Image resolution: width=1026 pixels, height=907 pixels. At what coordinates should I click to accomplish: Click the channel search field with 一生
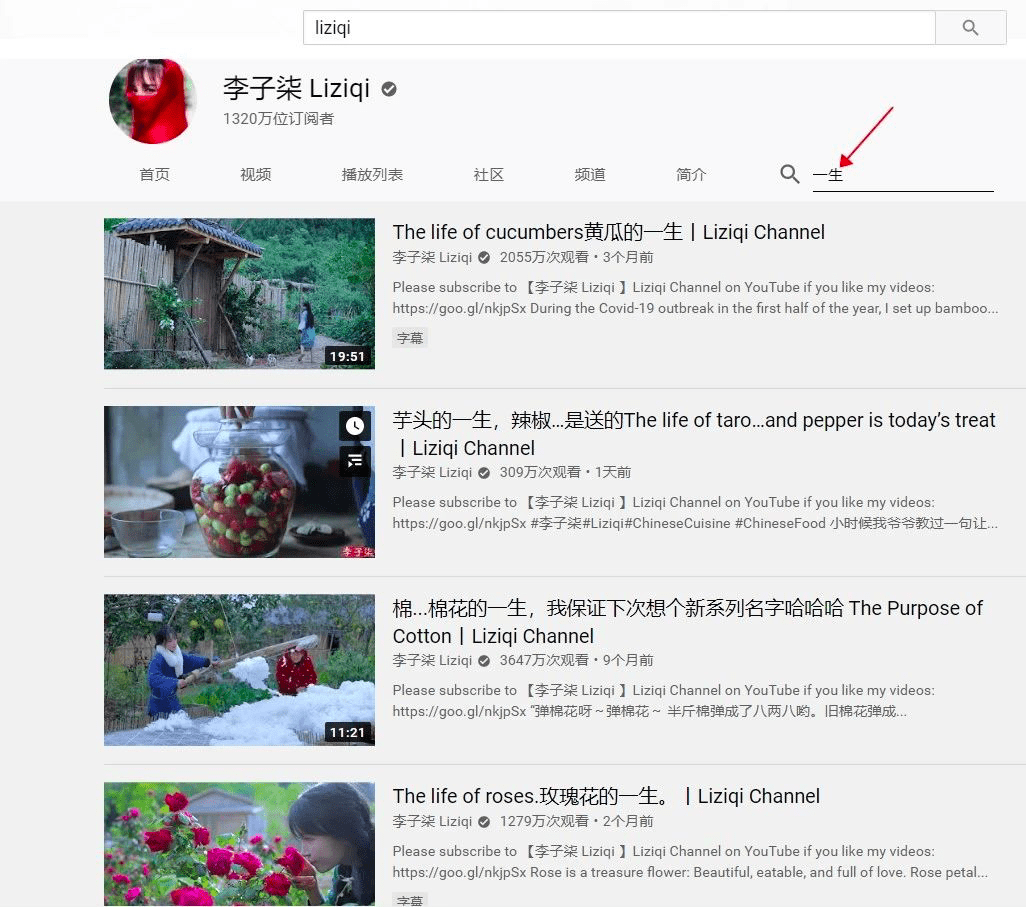click(903, 175)
